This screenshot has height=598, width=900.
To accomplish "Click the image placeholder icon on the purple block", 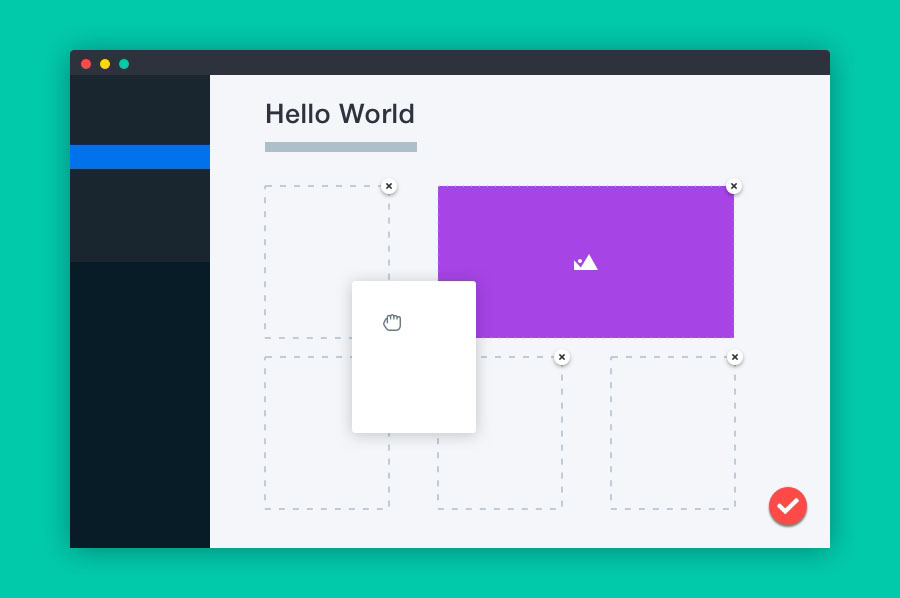I will coord(586,262).
